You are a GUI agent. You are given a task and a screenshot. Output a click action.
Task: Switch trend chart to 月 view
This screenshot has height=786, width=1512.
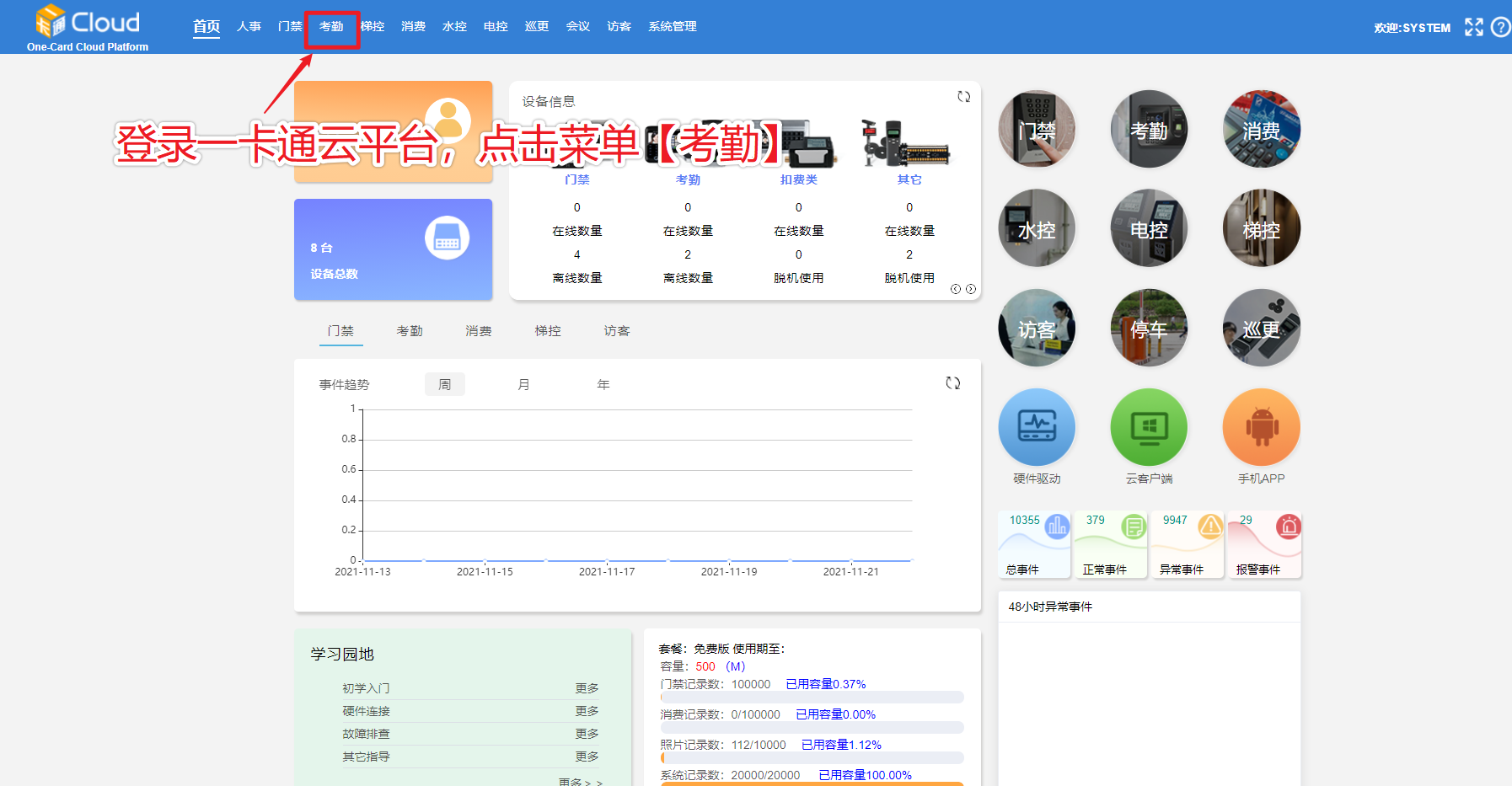(x=523, y=384)
